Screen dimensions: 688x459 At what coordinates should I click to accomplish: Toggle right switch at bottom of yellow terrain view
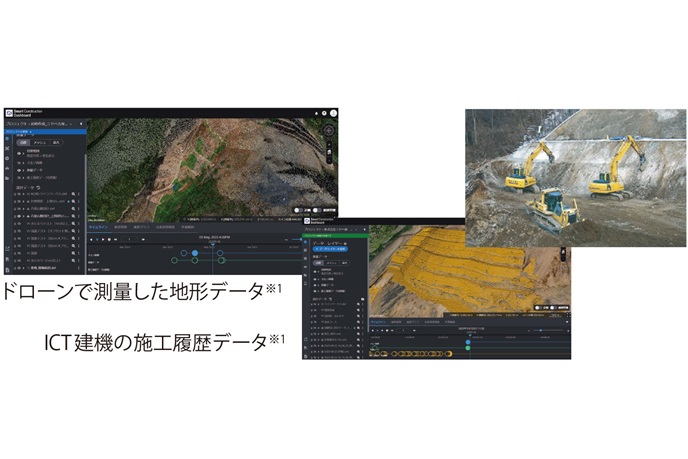click(x=553, y=307)
